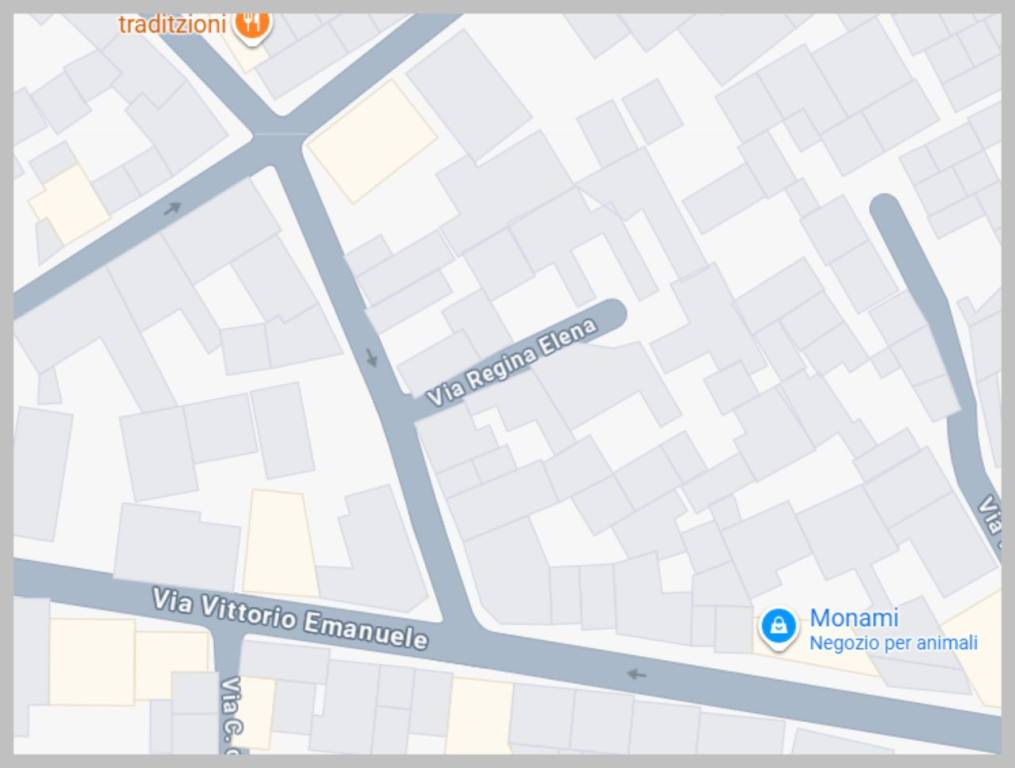Screen dimensions: 1015x768
Task: Open the Monami shop pin icon
Action: 779,627
